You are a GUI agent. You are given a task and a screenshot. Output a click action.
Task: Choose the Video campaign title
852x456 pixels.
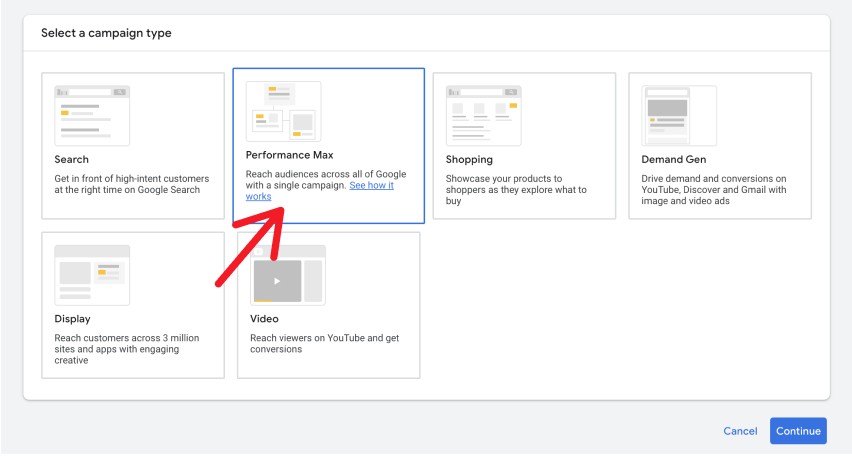coord(263,319)
